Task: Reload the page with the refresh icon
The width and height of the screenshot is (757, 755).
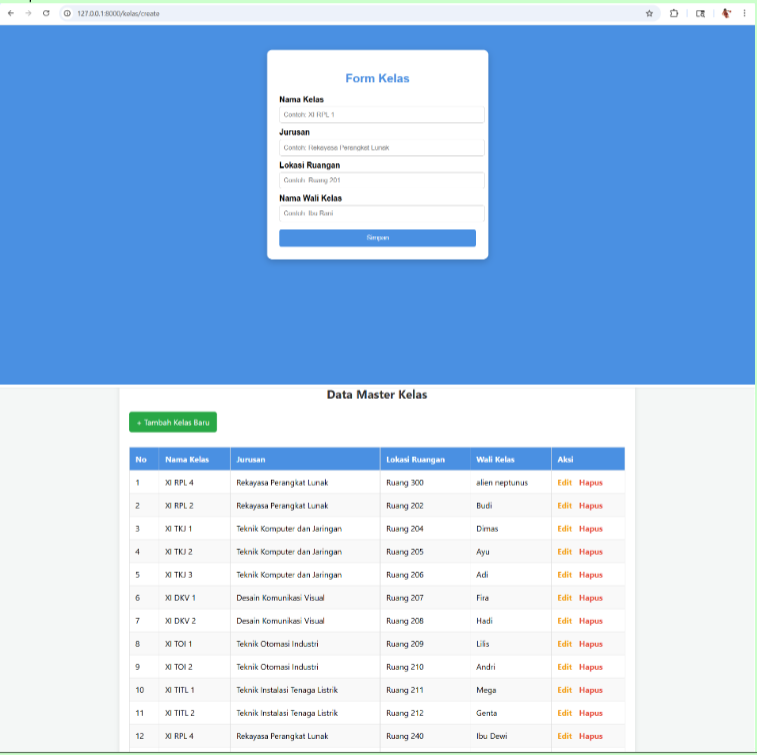Action: pos(46,14)
